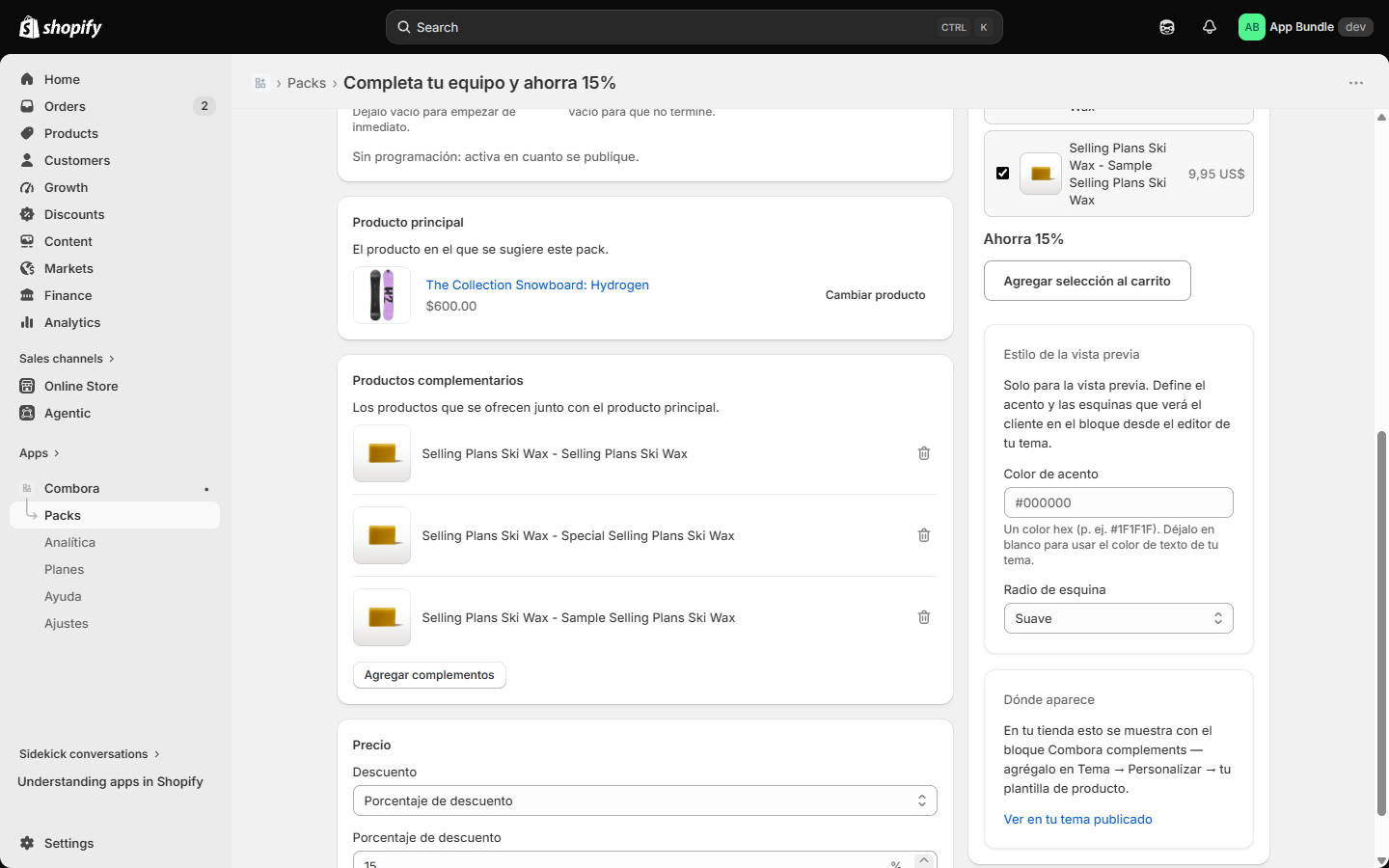Open Packs in Combora menu

coord(115,515)
